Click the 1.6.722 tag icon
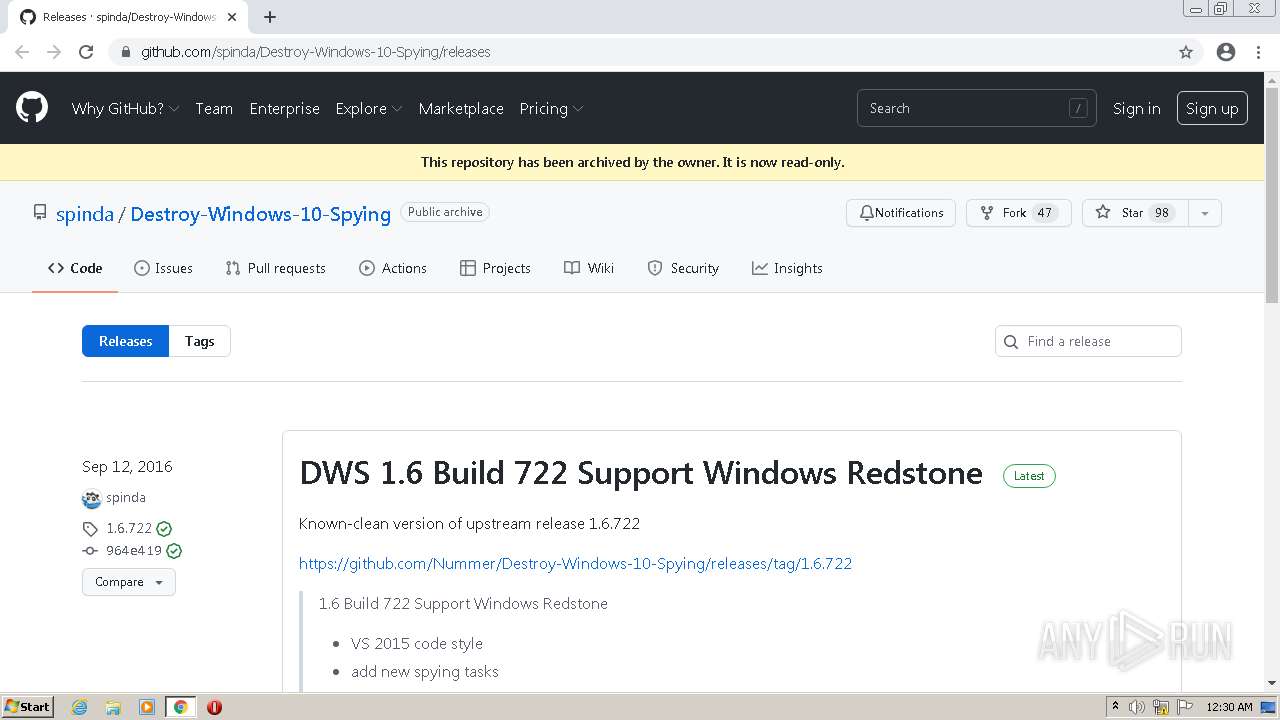This screenshot has width=1280, height=720. (x=90, y=529)
